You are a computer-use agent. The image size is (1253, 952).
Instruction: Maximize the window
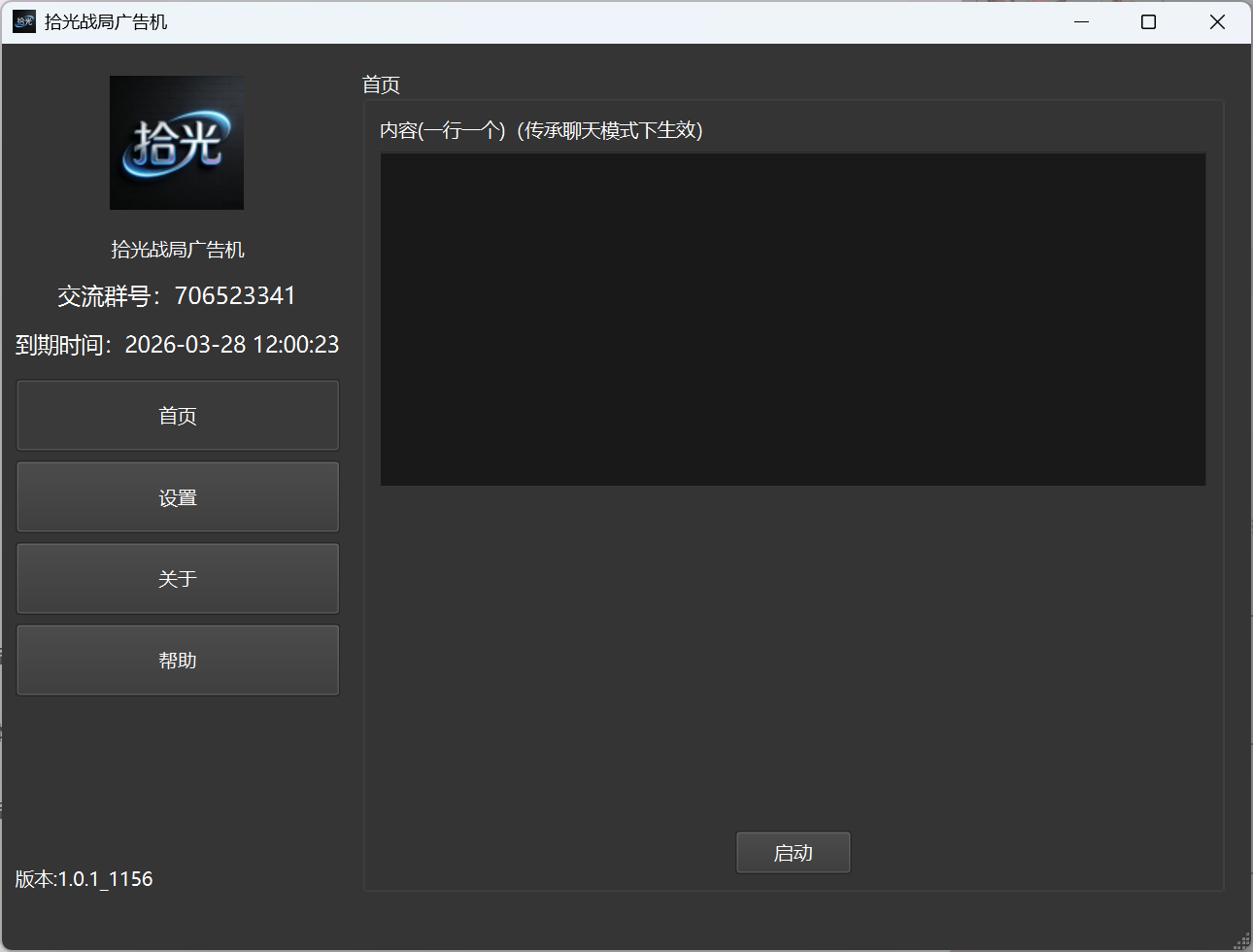tap(1148, 21)
